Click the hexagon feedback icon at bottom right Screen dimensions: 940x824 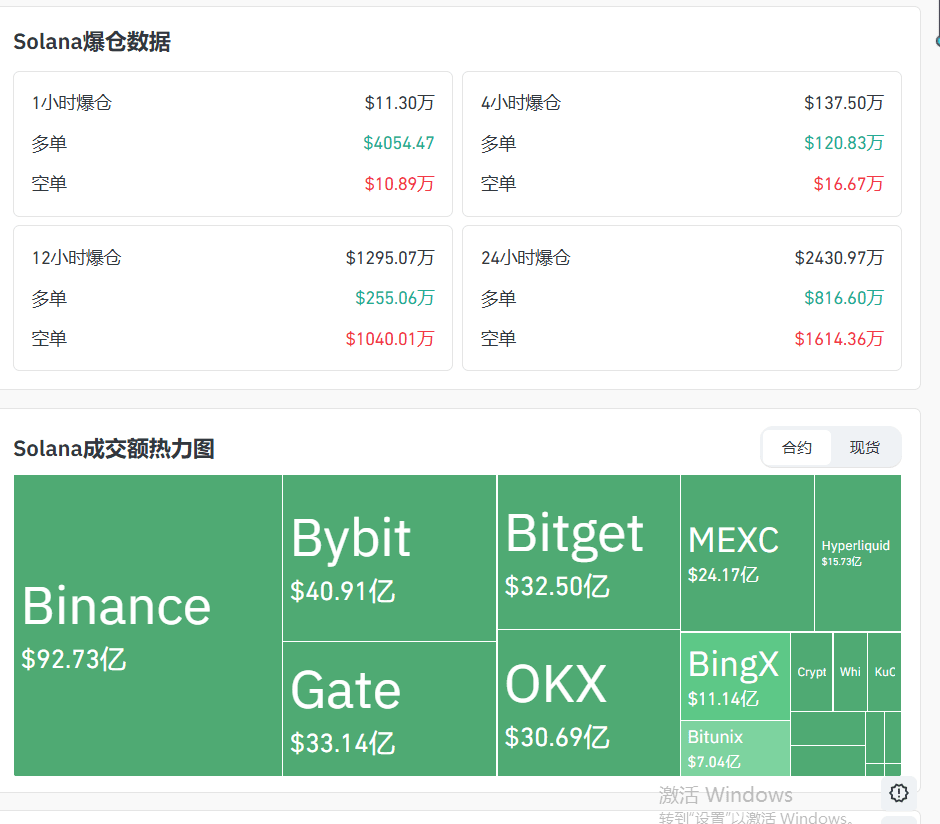coord(899,793)
